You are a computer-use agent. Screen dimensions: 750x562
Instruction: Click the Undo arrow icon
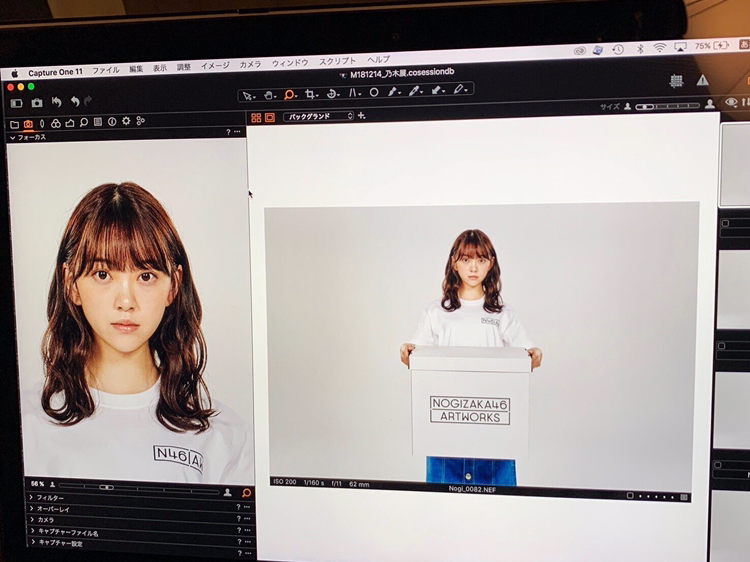(x=75, y=101)
